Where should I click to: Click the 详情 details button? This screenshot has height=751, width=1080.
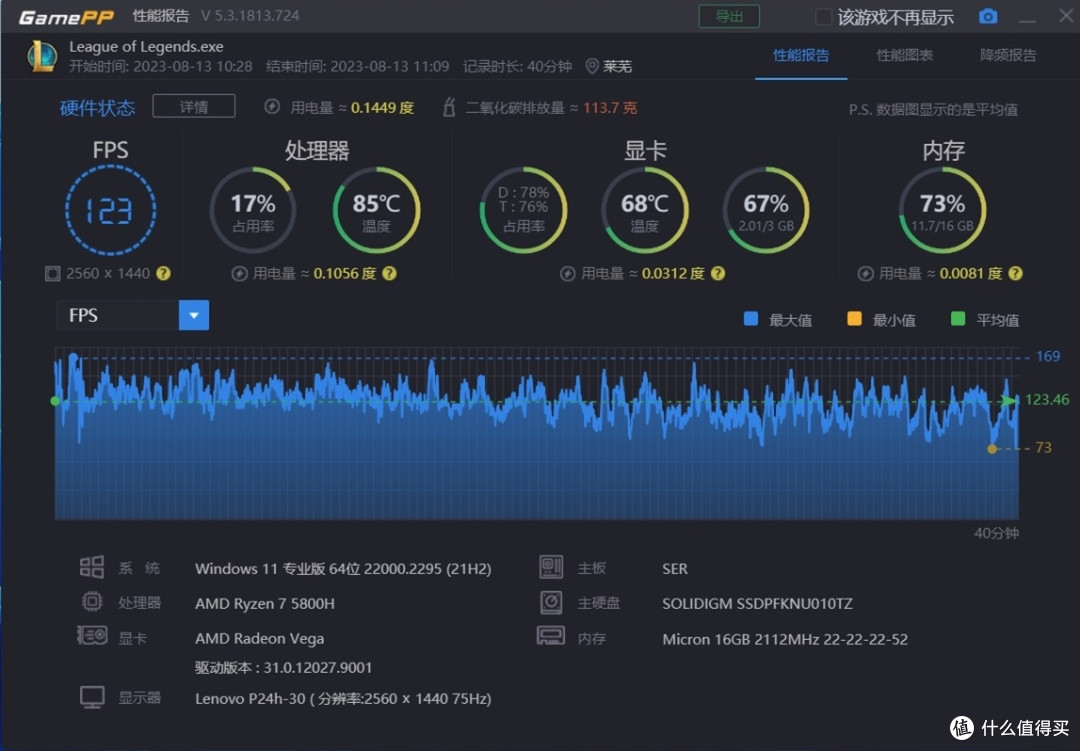tap(194, 106)
